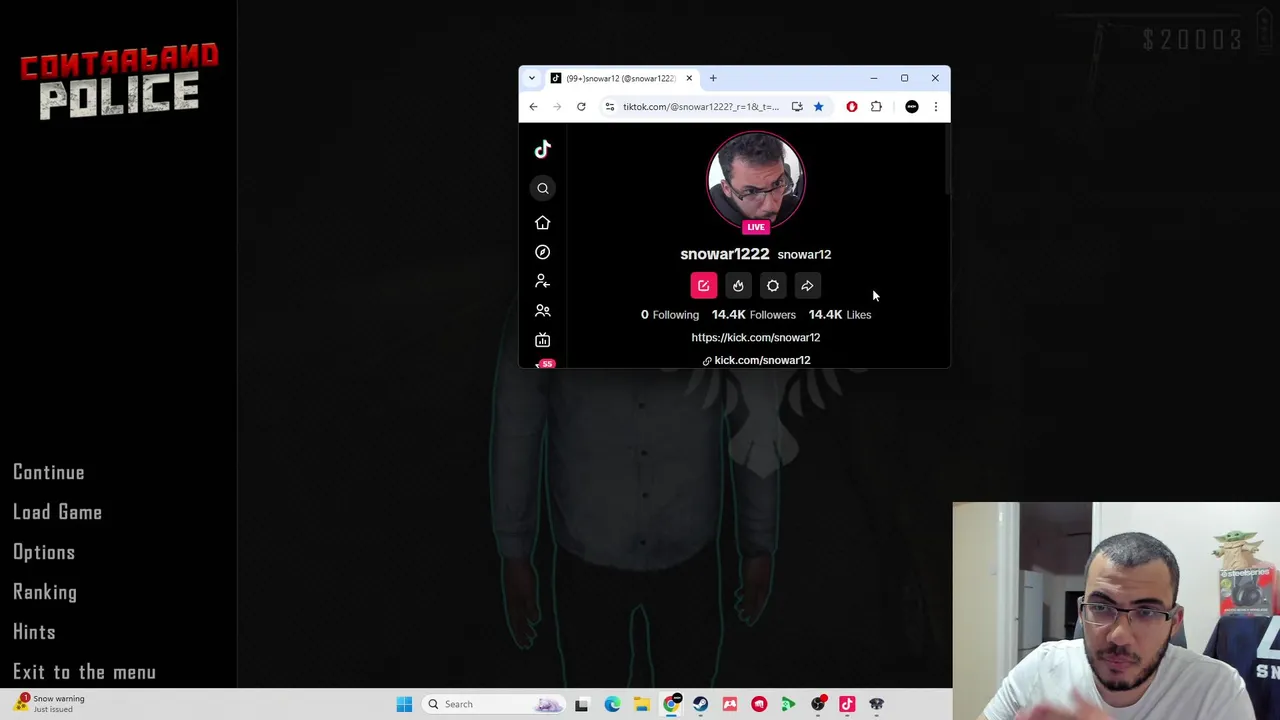
Task: Open the TikTok app taskbar icon
Action: pyautogui.click(x=847, y=704)
